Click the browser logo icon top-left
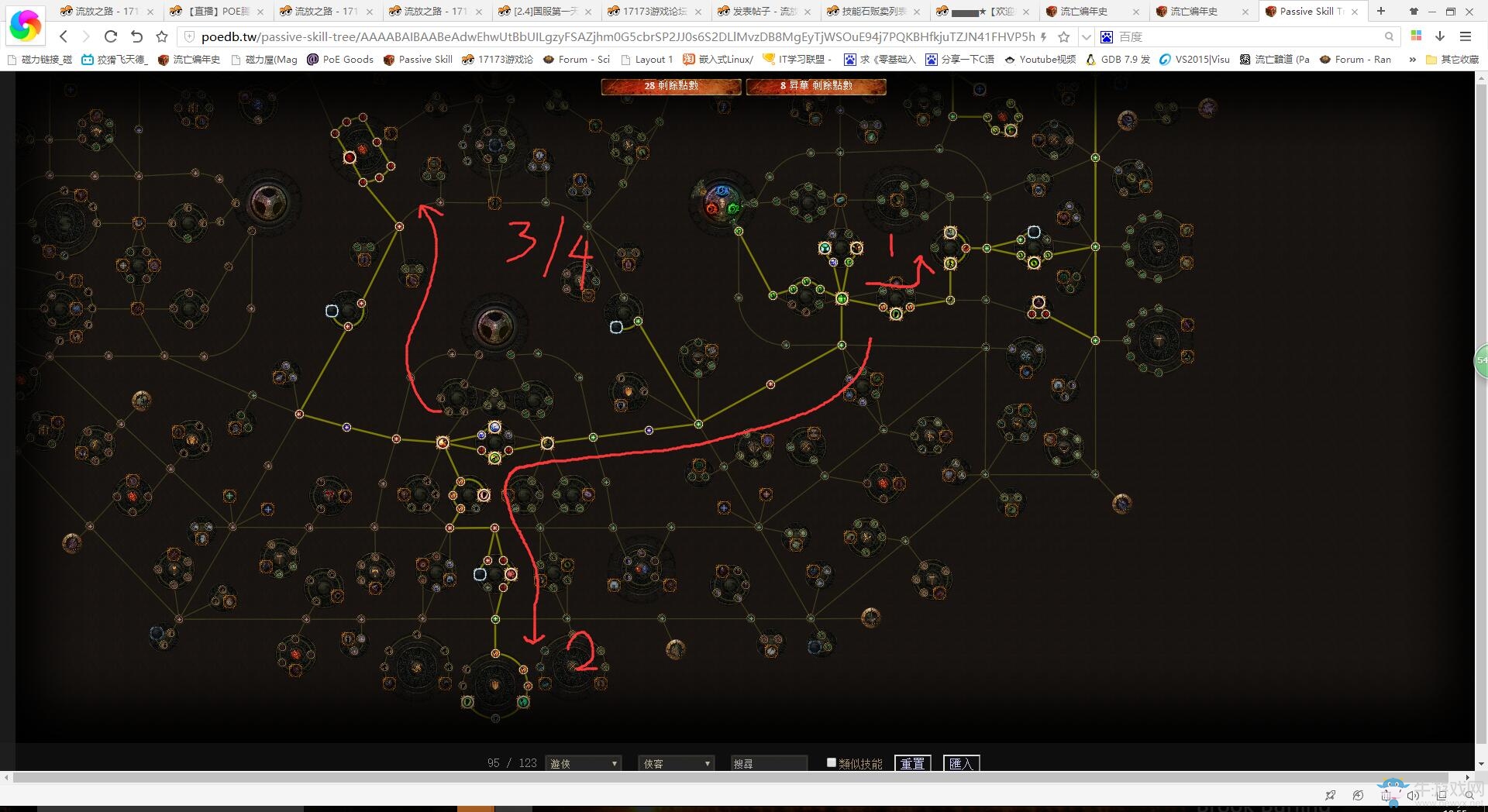 coord(25,26)
